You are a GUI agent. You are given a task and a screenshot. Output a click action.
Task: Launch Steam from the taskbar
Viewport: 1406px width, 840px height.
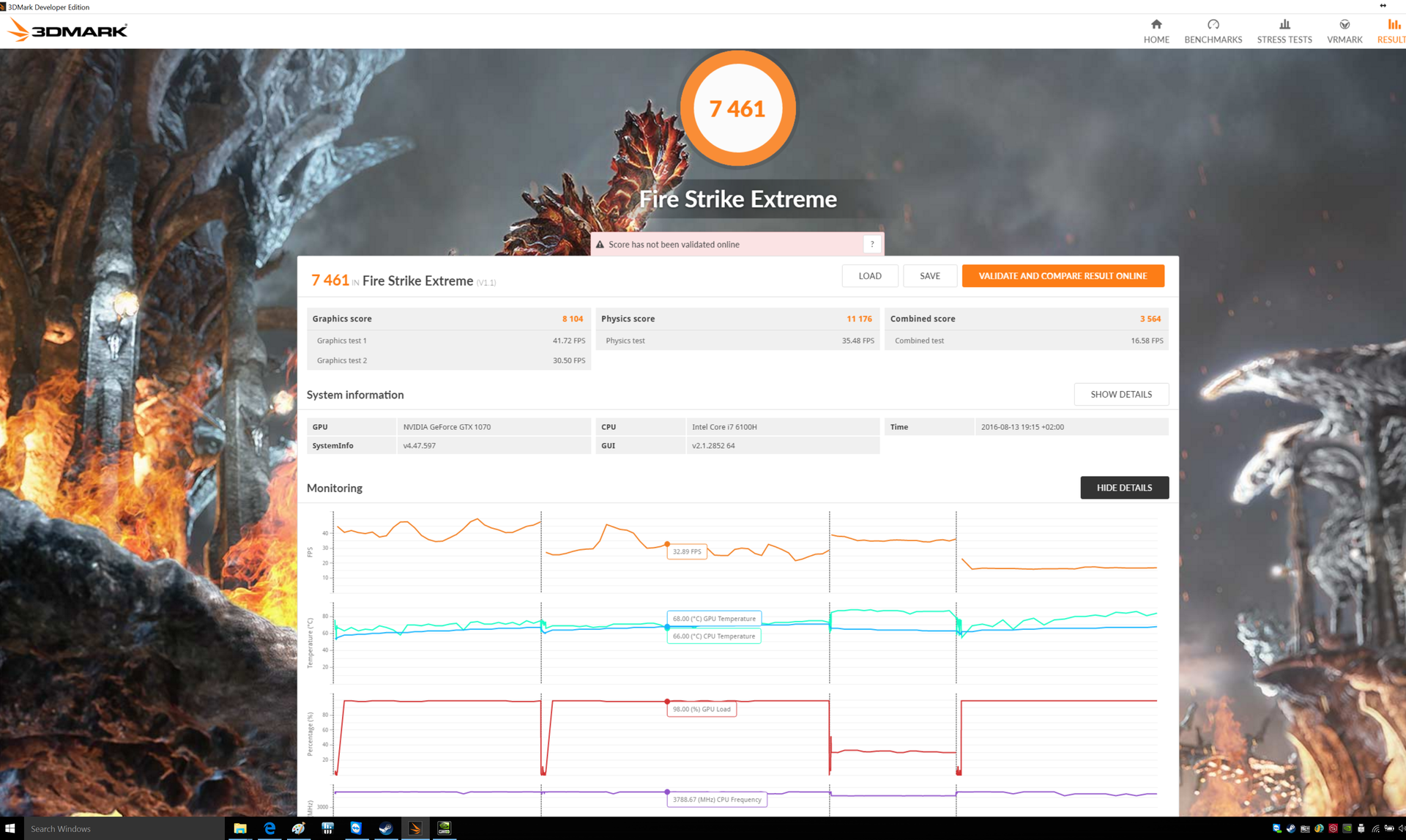pos(385,828)
